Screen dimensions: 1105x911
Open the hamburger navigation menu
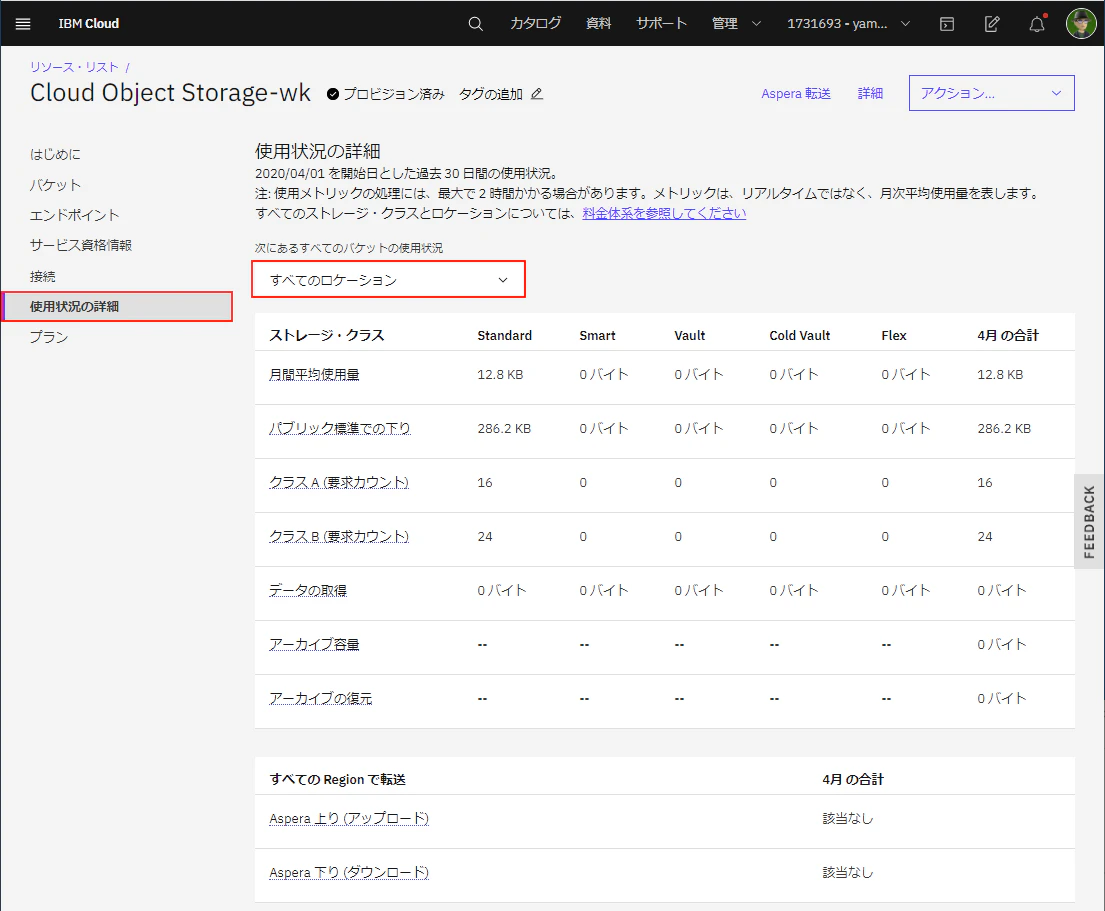tap(23, 23)
